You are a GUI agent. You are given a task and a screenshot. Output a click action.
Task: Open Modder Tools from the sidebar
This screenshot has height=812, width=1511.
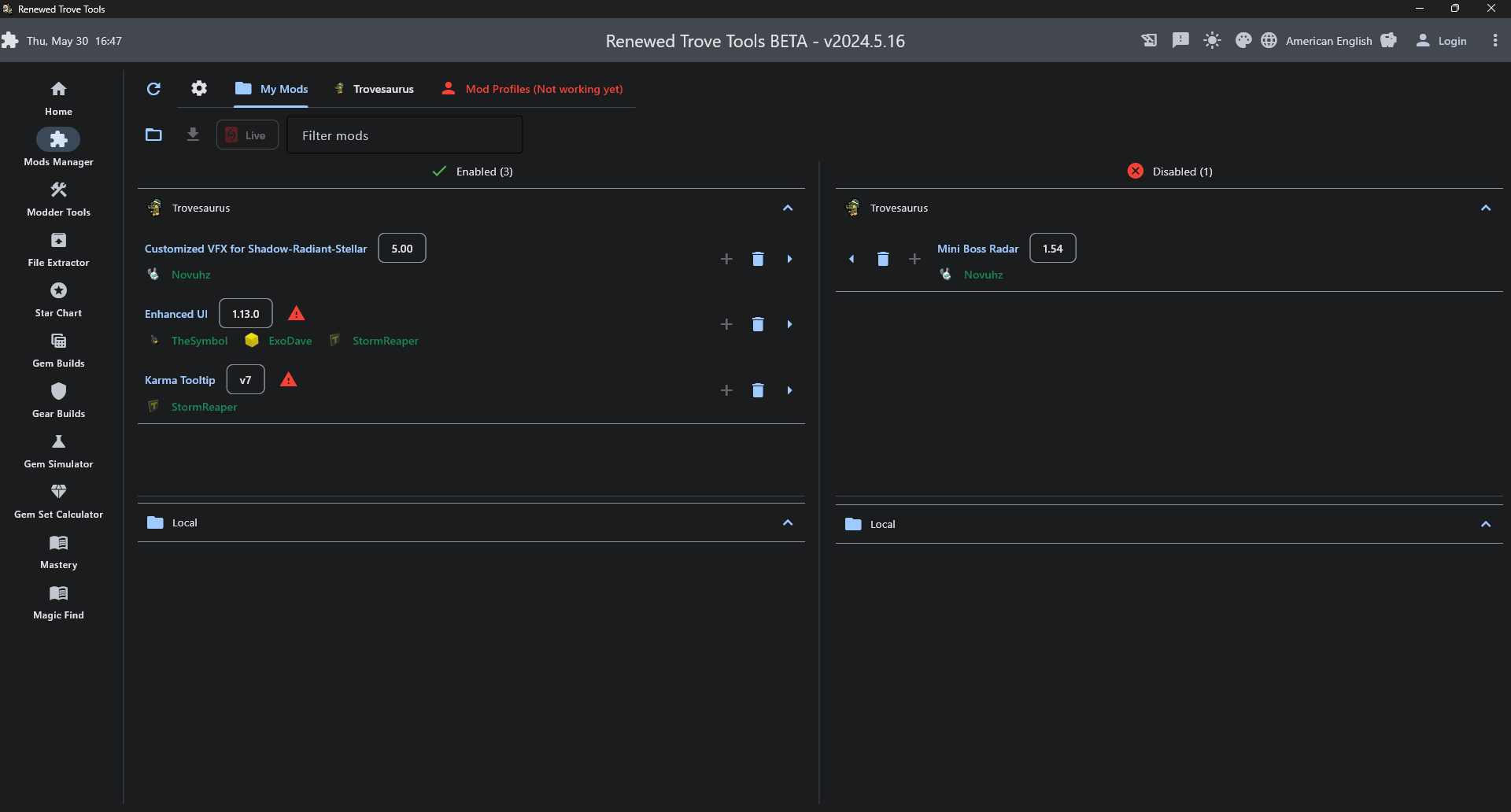pyautogui.click(x=58, y=198)
